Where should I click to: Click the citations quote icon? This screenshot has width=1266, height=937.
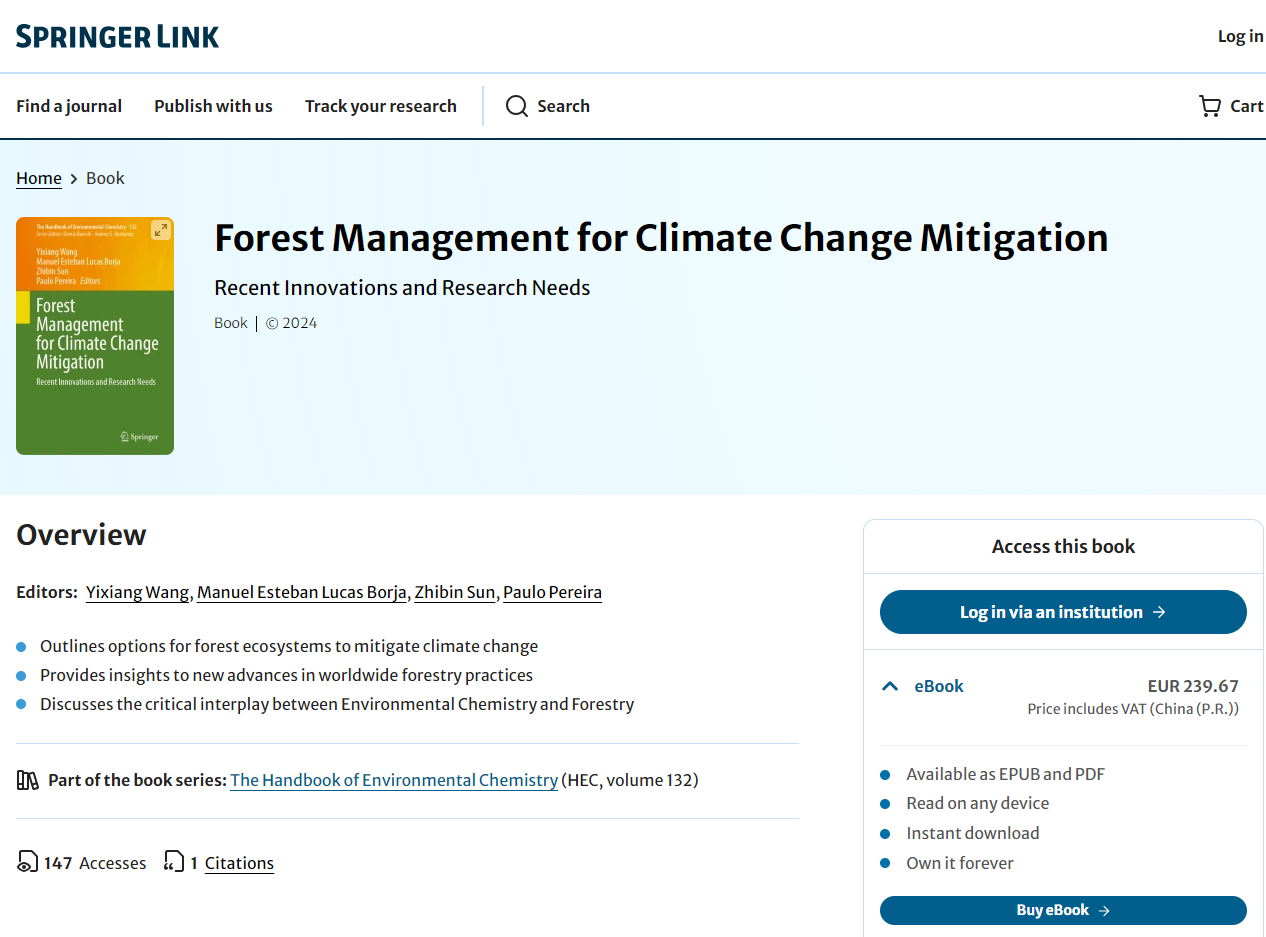[x=174, y=862]
